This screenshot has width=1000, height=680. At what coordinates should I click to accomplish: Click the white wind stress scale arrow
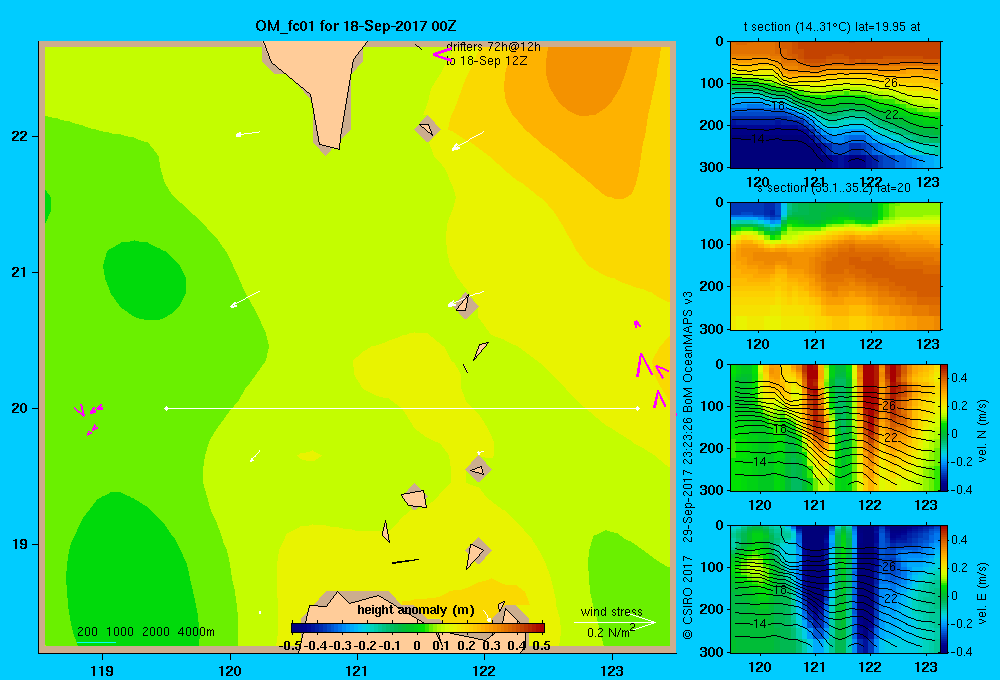click(614, 622)
